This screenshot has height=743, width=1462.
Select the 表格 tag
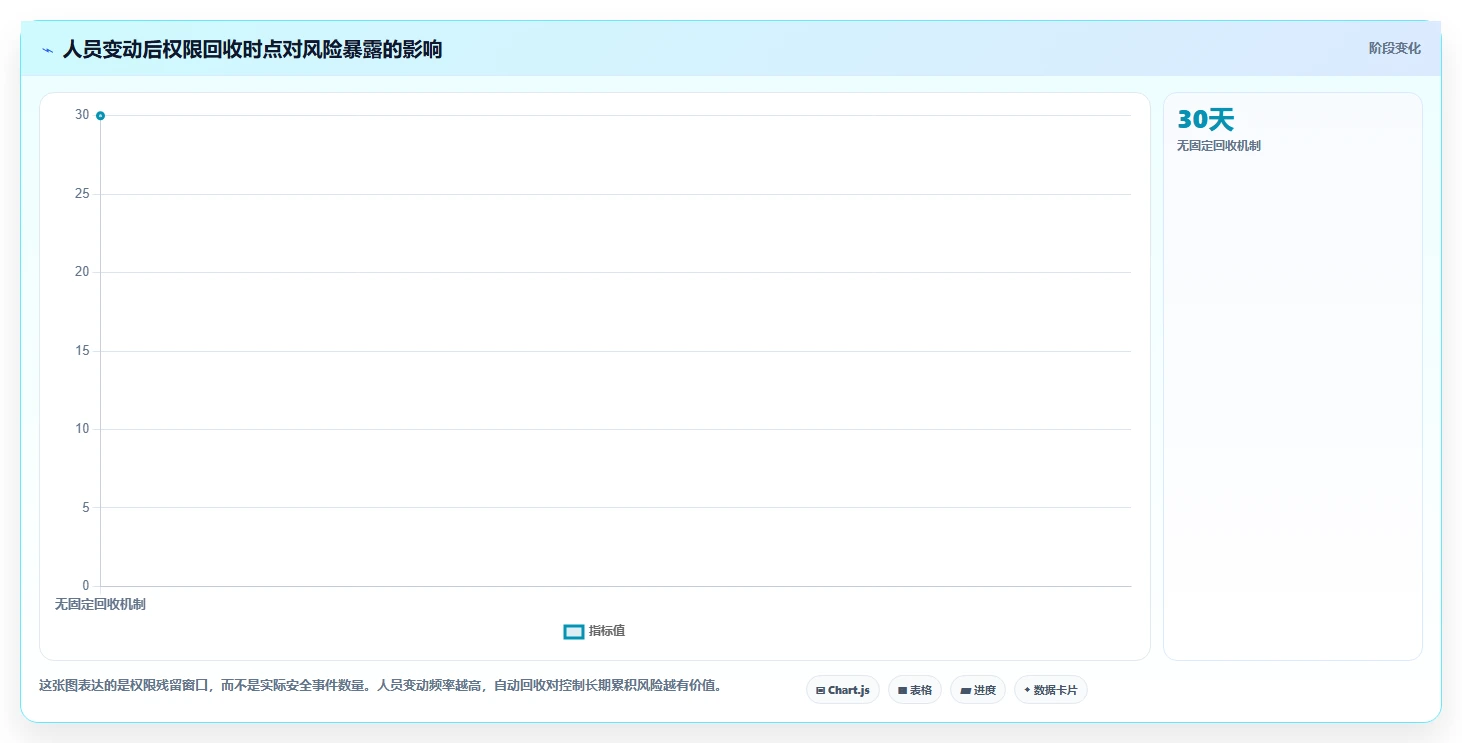[x=915, y=690]
